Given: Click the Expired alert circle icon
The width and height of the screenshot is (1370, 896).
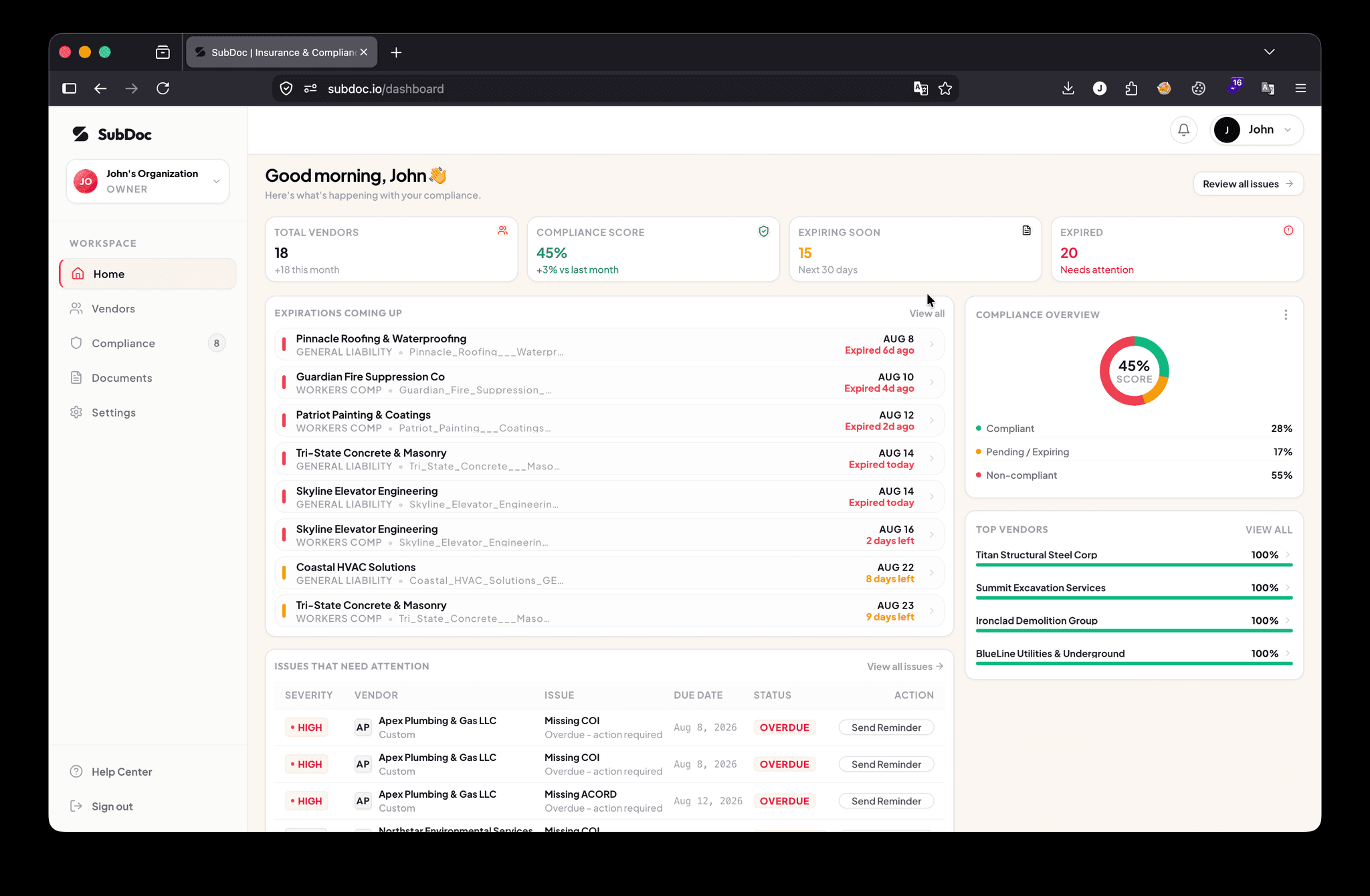Looking at the screenshot, I should click(x=1288, y=231).
